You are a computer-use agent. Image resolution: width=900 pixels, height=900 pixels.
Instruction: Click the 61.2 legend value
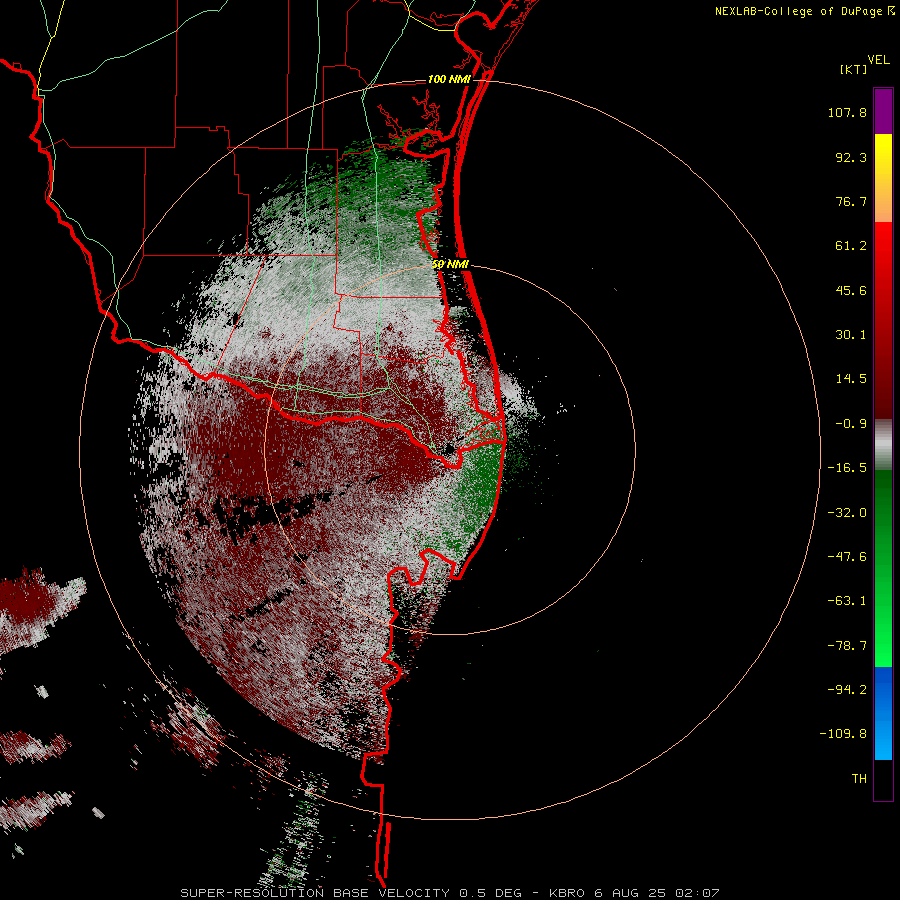851,246
